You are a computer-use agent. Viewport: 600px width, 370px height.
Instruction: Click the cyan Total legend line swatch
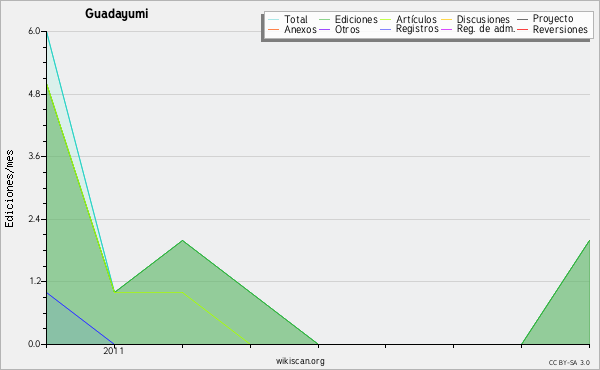[274, 19]
